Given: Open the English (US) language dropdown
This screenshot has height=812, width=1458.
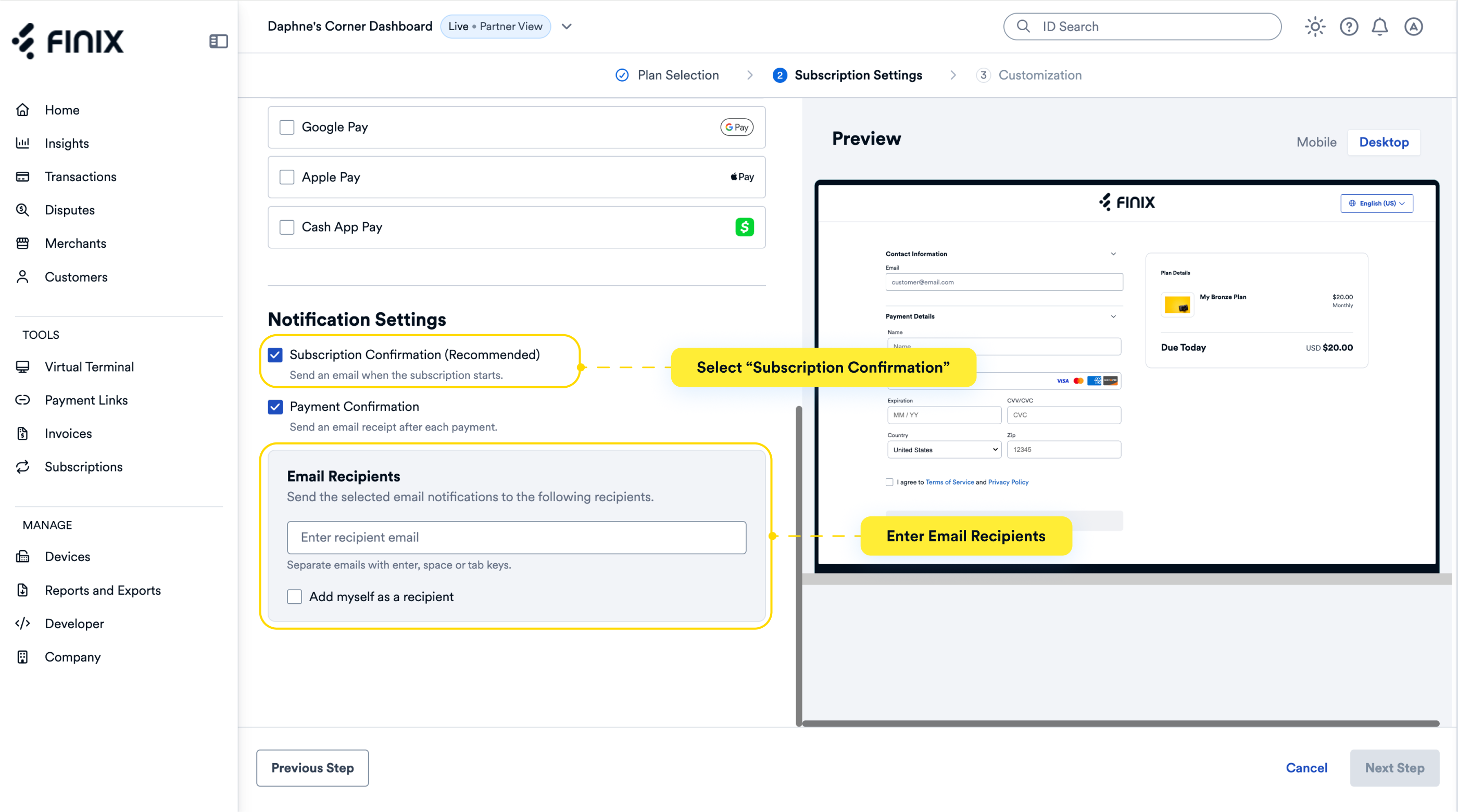Looking at the screenshot, I should pos(1376,203).
